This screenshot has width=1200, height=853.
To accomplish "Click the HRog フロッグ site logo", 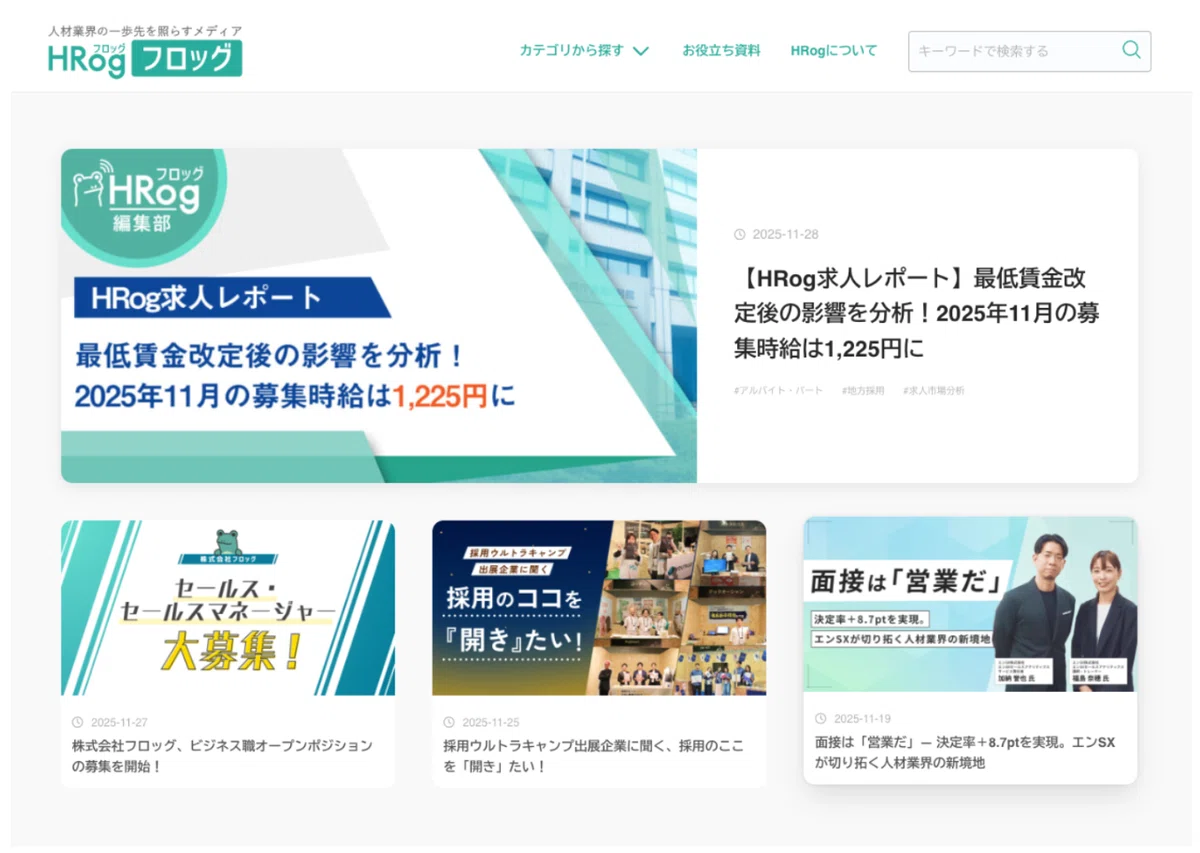I will (x=145, y=59).
